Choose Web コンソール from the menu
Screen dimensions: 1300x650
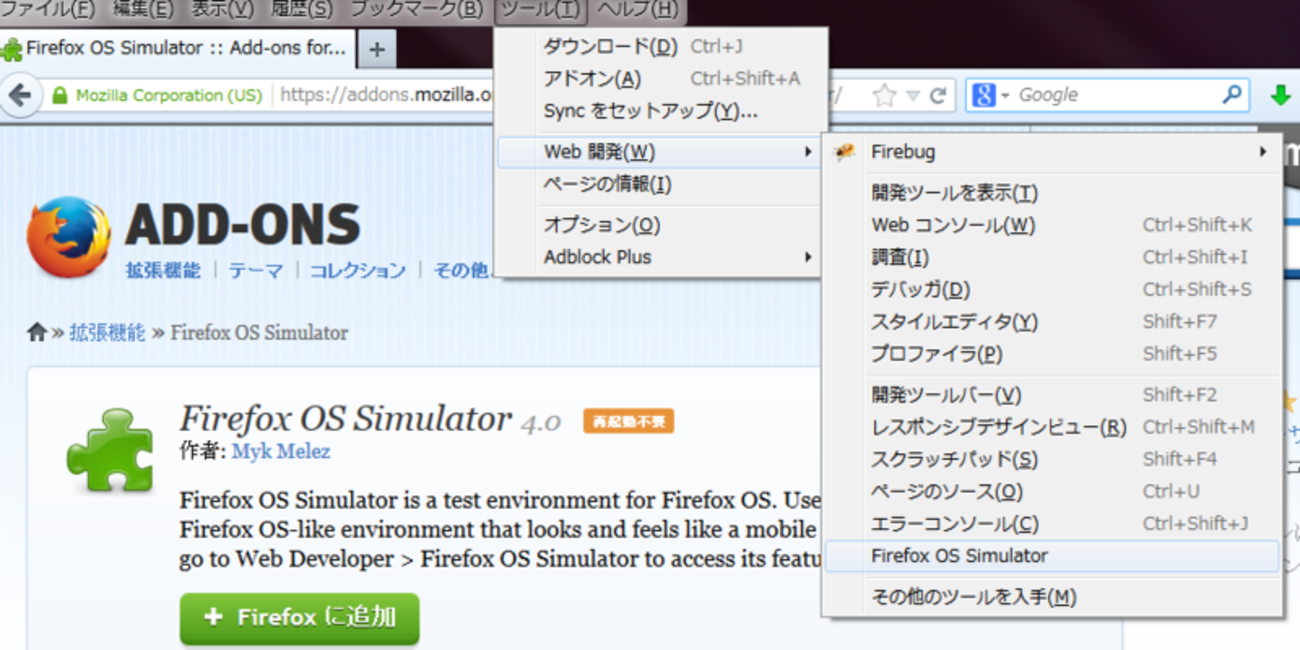point(952,225)
